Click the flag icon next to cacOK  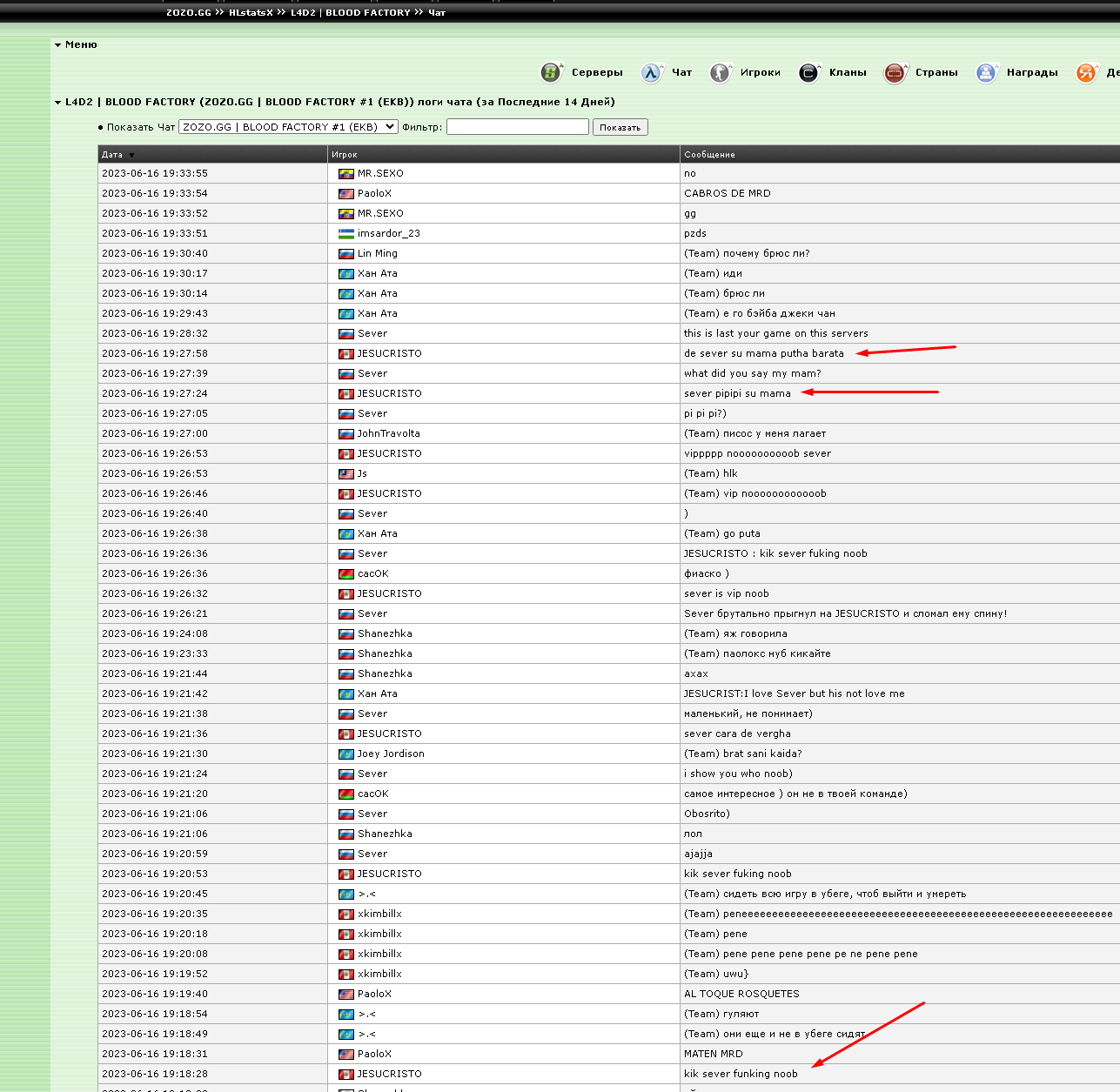[345, 573]
